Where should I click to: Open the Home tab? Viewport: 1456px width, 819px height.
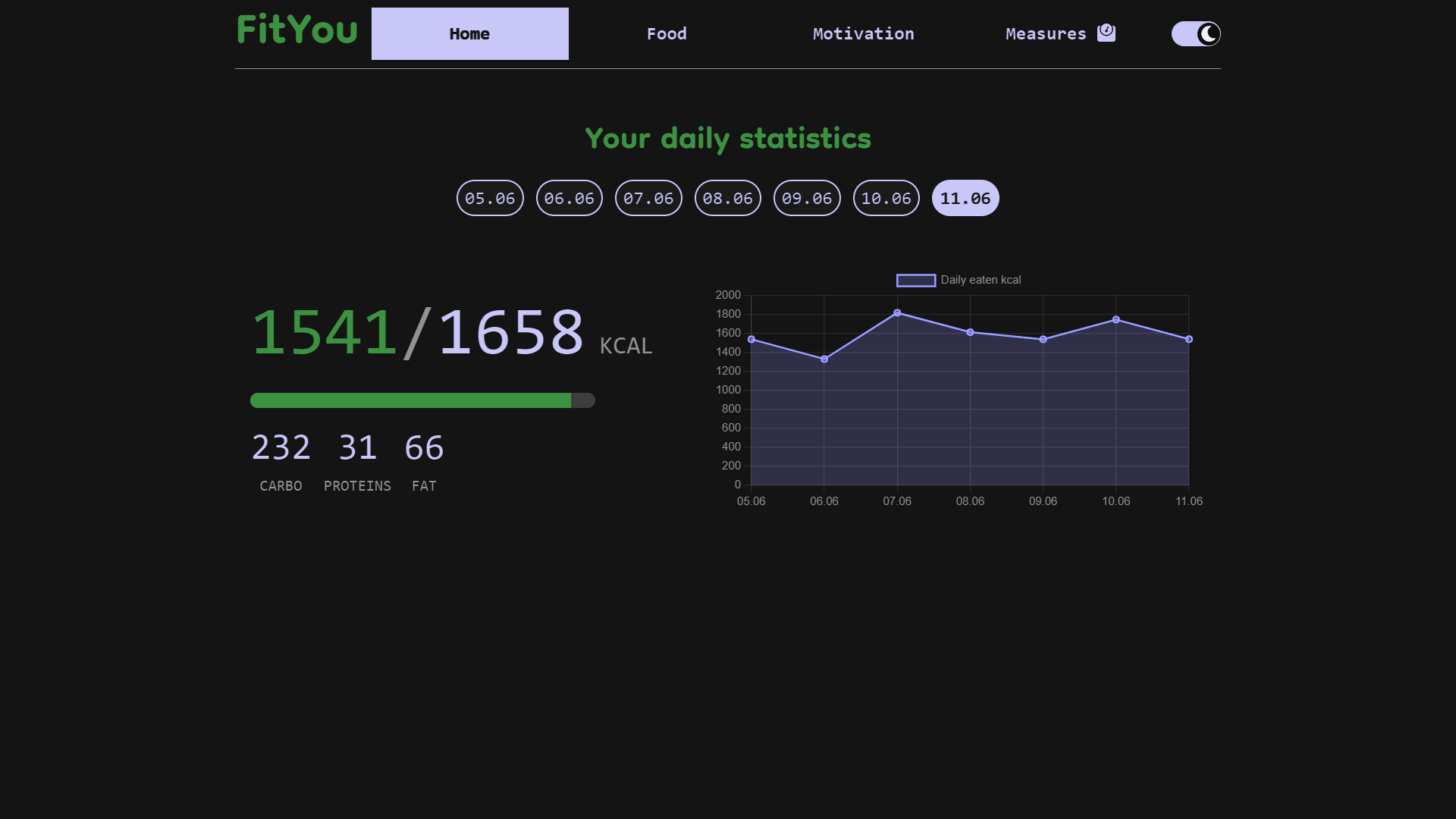(x=470, y=33)
